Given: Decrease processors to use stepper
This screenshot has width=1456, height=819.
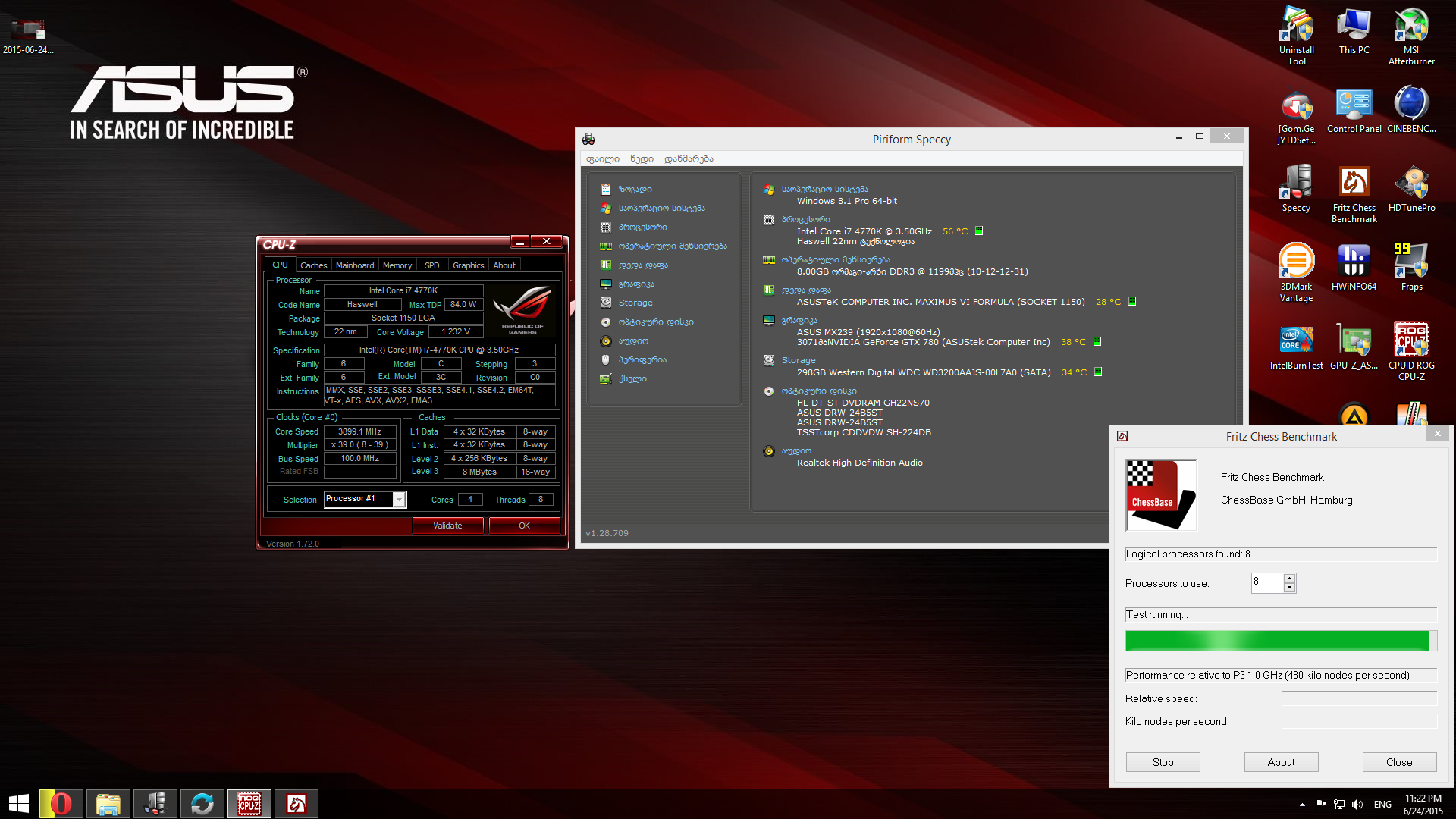Looking at the screenshot, I should (x=1289, y=588).
